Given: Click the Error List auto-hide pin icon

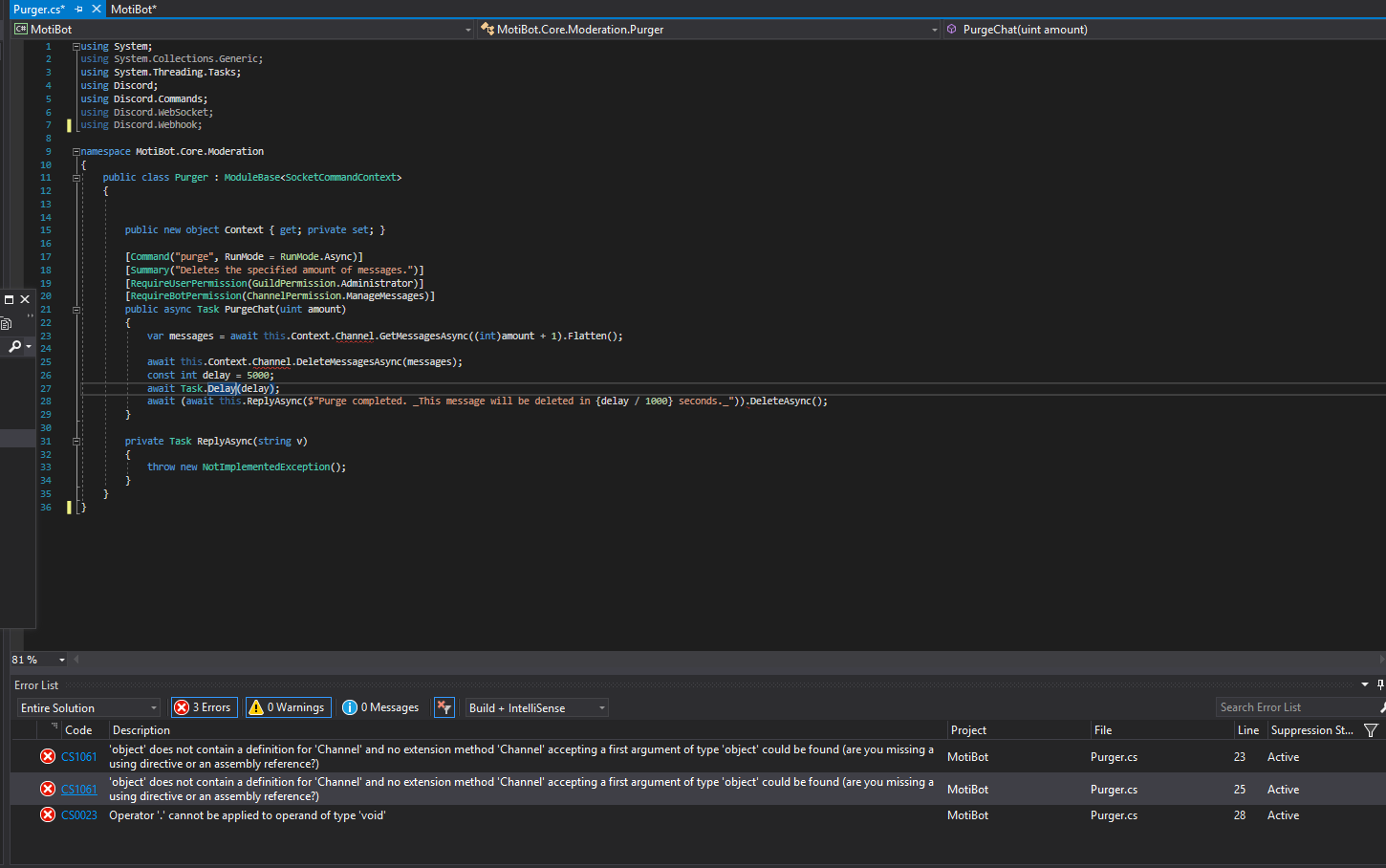Looking at the screenshot, I should (1379, 684).
